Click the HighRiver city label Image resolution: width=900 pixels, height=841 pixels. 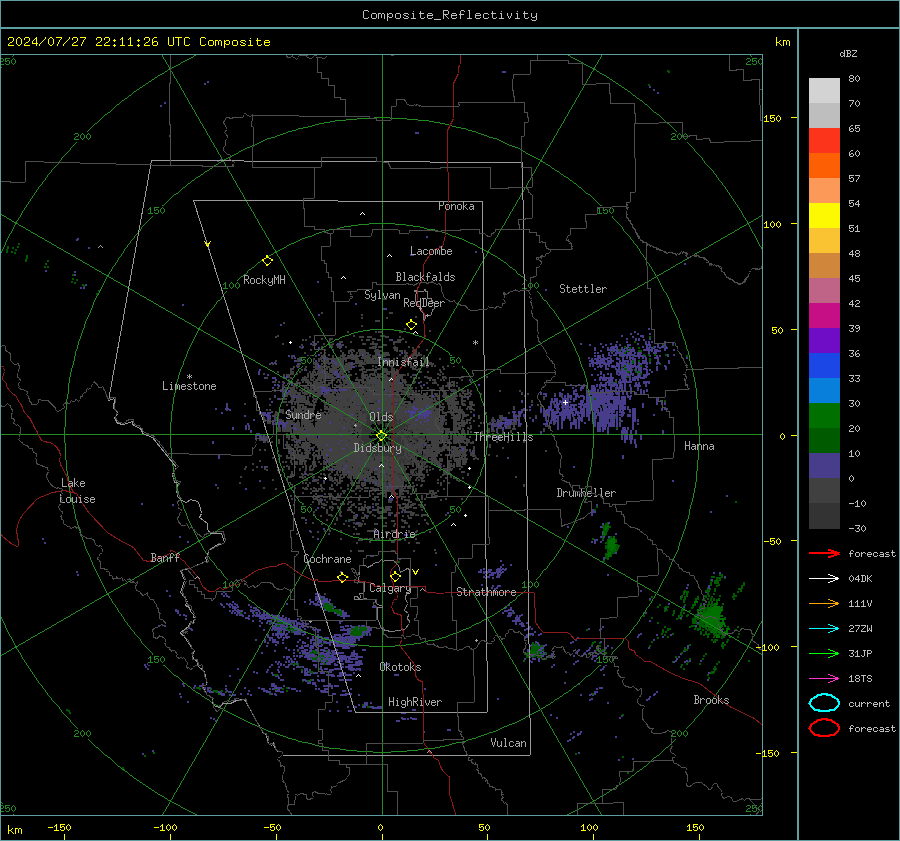[x=415, y=702]
